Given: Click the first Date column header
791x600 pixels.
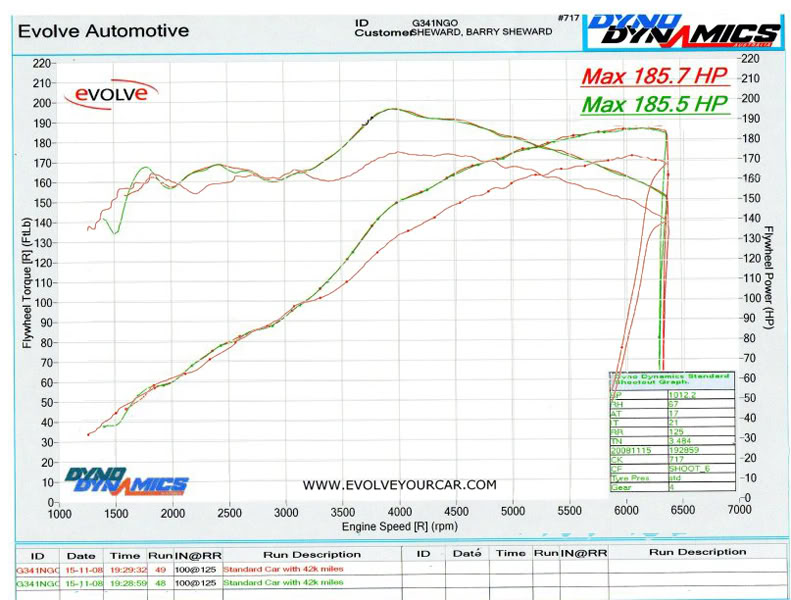Looking at the screenshot, I should 80,553.
